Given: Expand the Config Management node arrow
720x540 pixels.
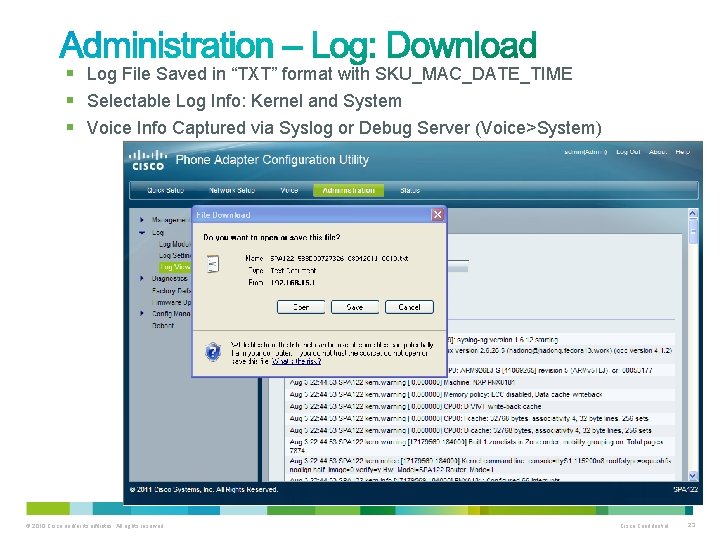Looking at the screenshot, I should (142, 313).
